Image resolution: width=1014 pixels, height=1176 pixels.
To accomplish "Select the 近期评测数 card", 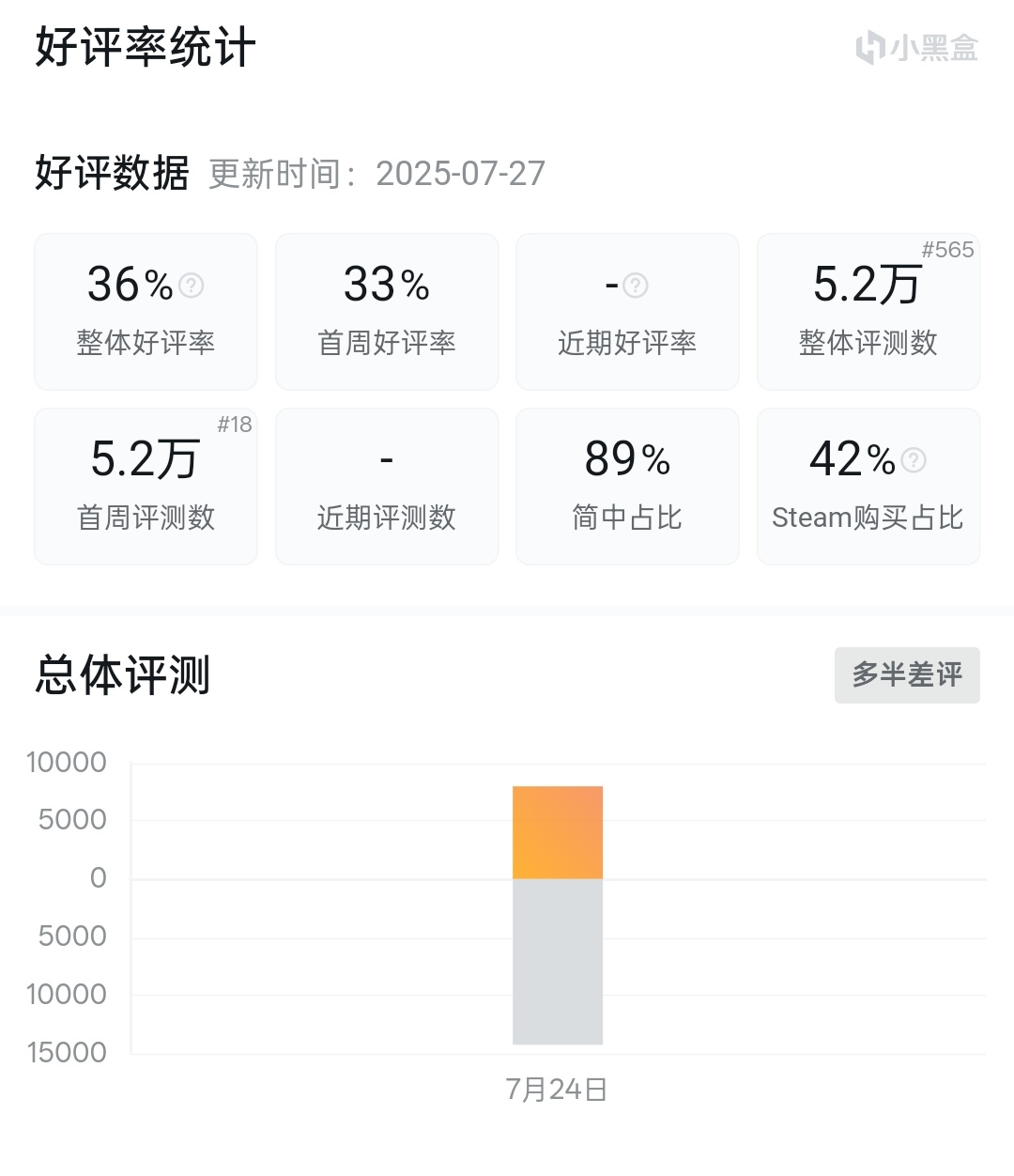I will (386, 487).
